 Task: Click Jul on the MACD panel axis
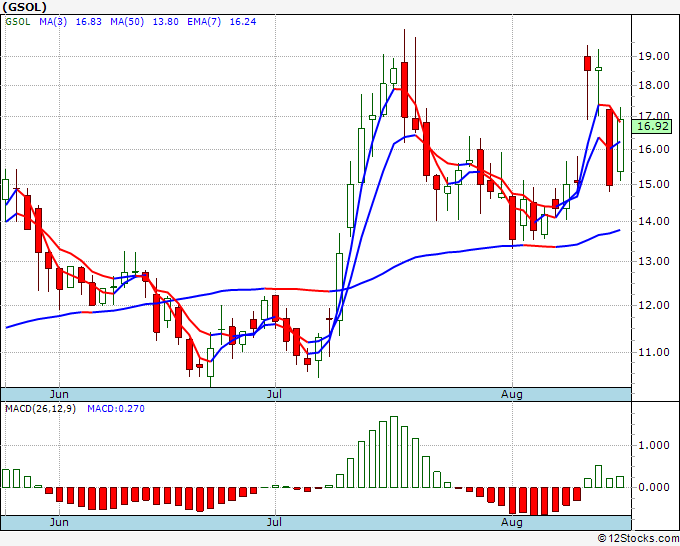point(274,522)
